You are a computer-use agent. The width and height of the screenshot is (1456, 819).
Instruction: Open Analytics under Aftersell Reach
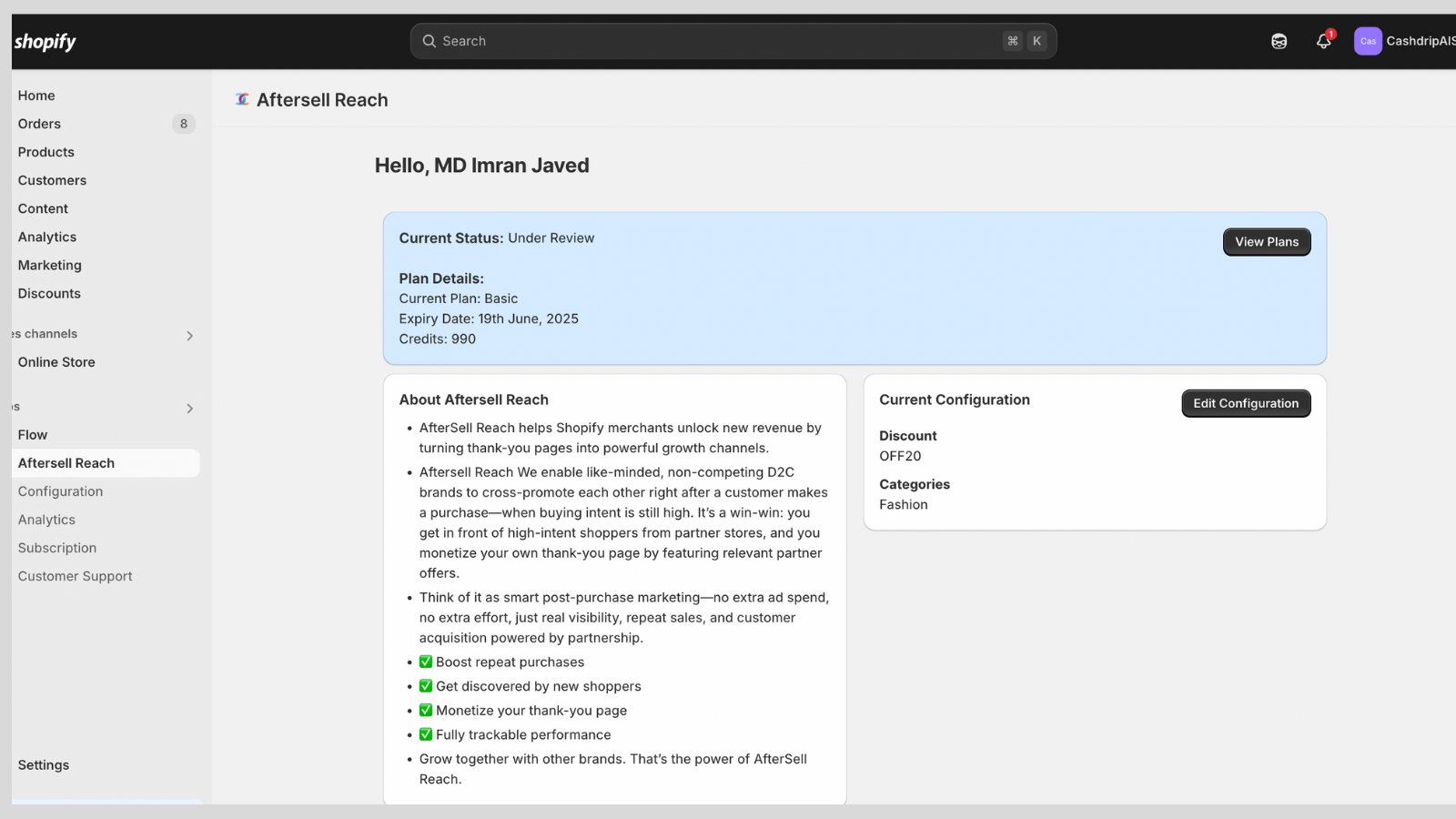[x=46, y=520]
